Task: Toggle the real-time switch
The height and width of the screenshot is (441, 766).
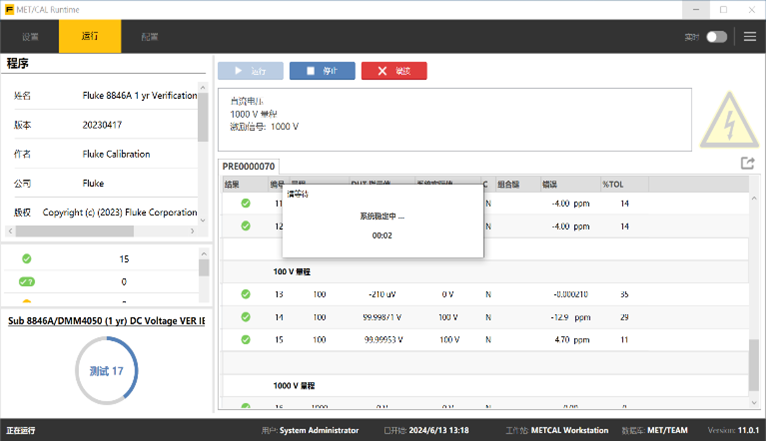Action: (717, 37)
